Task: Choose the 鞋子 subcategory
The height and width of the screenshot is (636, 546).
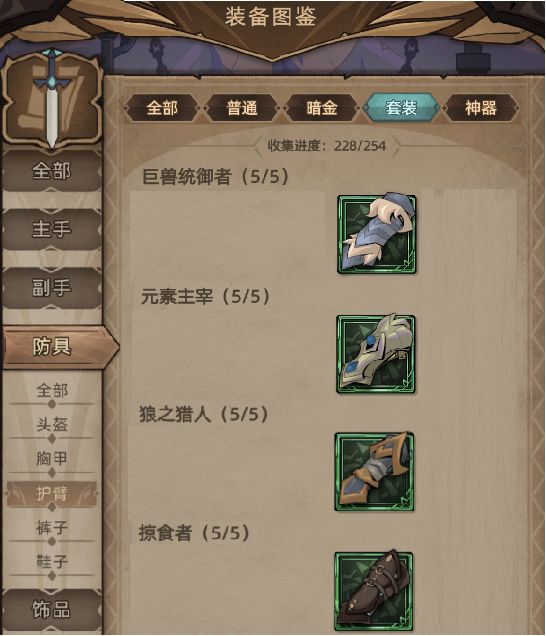Action: tap(52, 562)
